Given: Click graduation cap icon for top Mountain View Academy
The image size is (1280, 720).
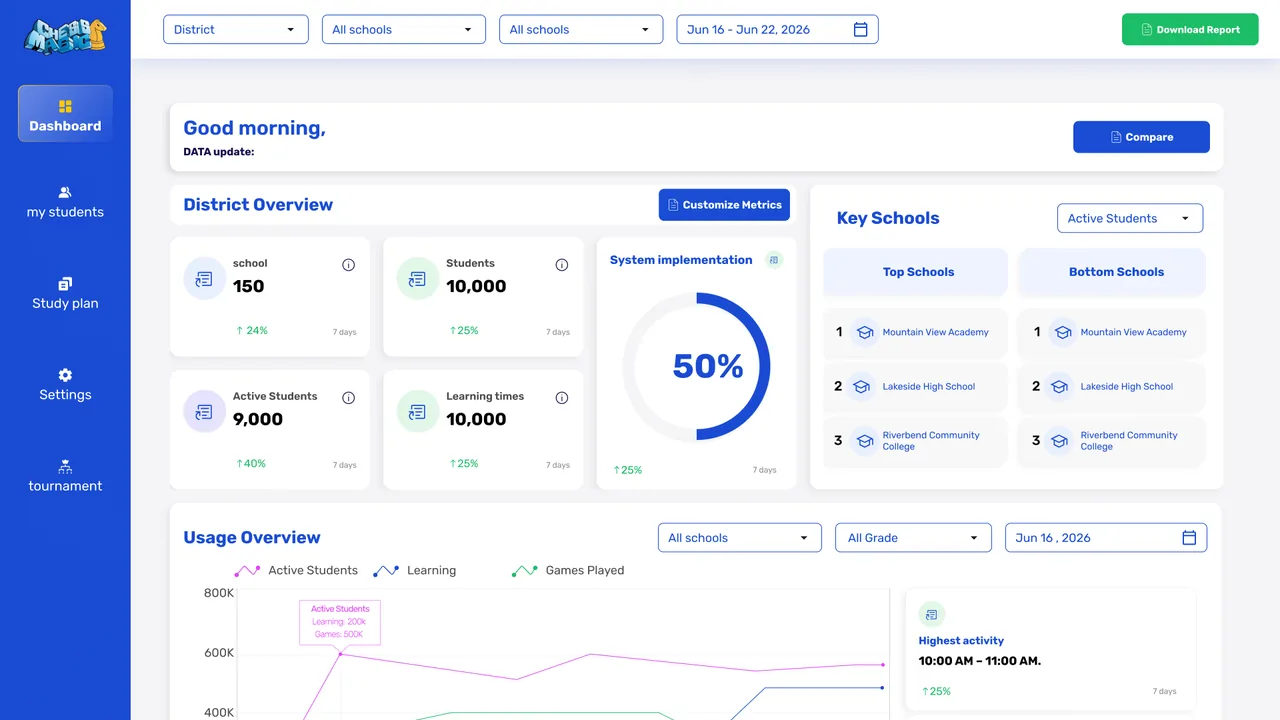Looking at the screenshot, I should click(864, 333).
